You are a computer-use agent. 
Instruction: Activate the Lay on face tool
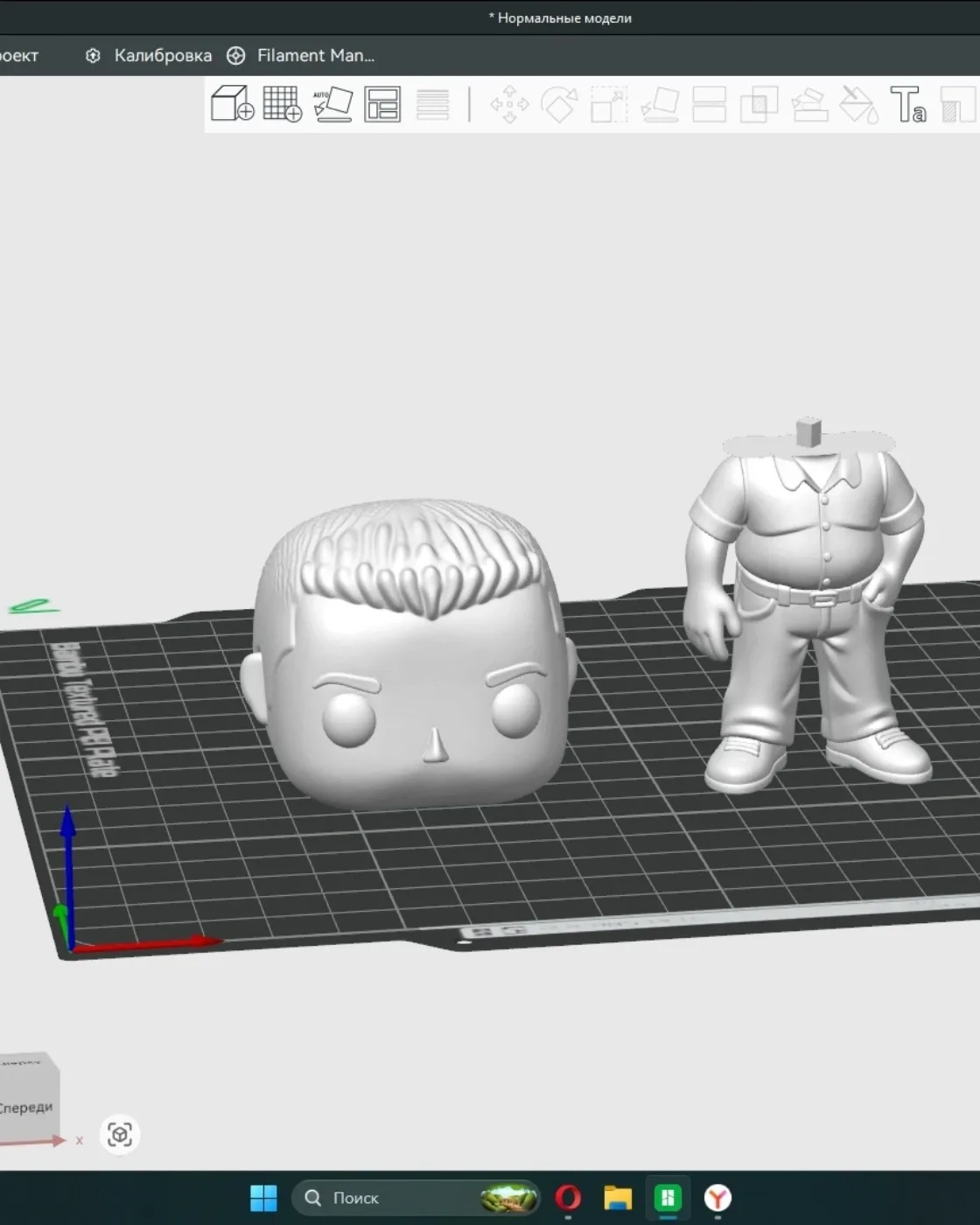pyautogui.click(x=660, y=104)
